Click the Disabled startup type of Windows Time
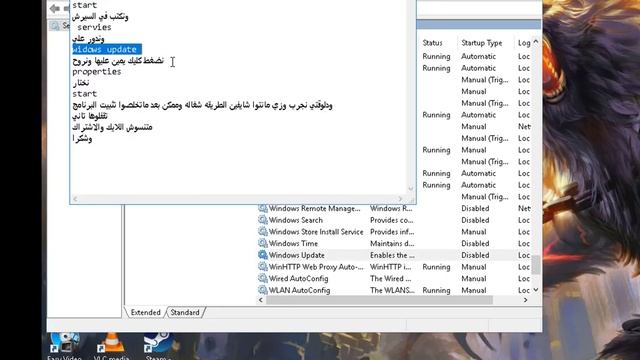Screen dimensions: 640x360 (x=475, y=243)
